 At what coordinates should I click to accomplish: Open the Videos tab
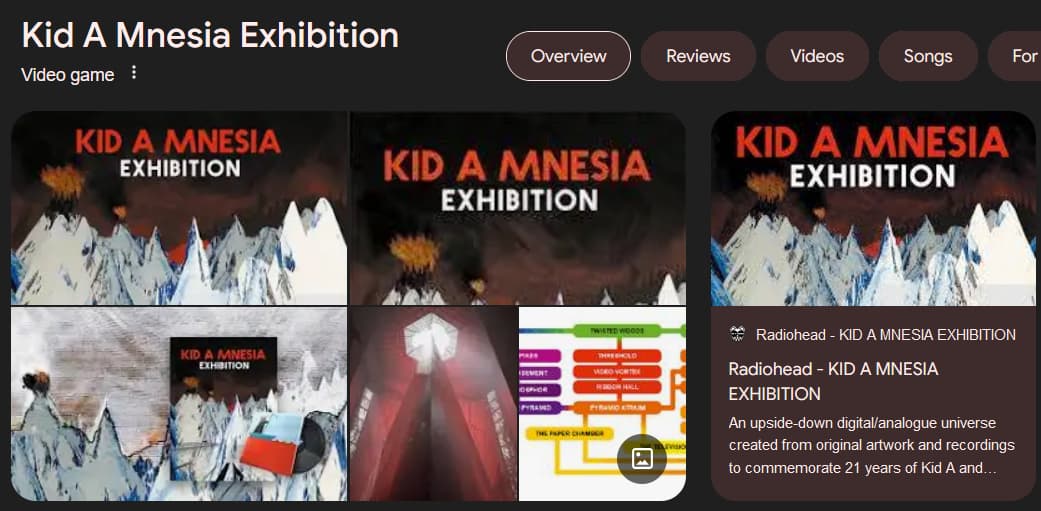coord(817,56)
